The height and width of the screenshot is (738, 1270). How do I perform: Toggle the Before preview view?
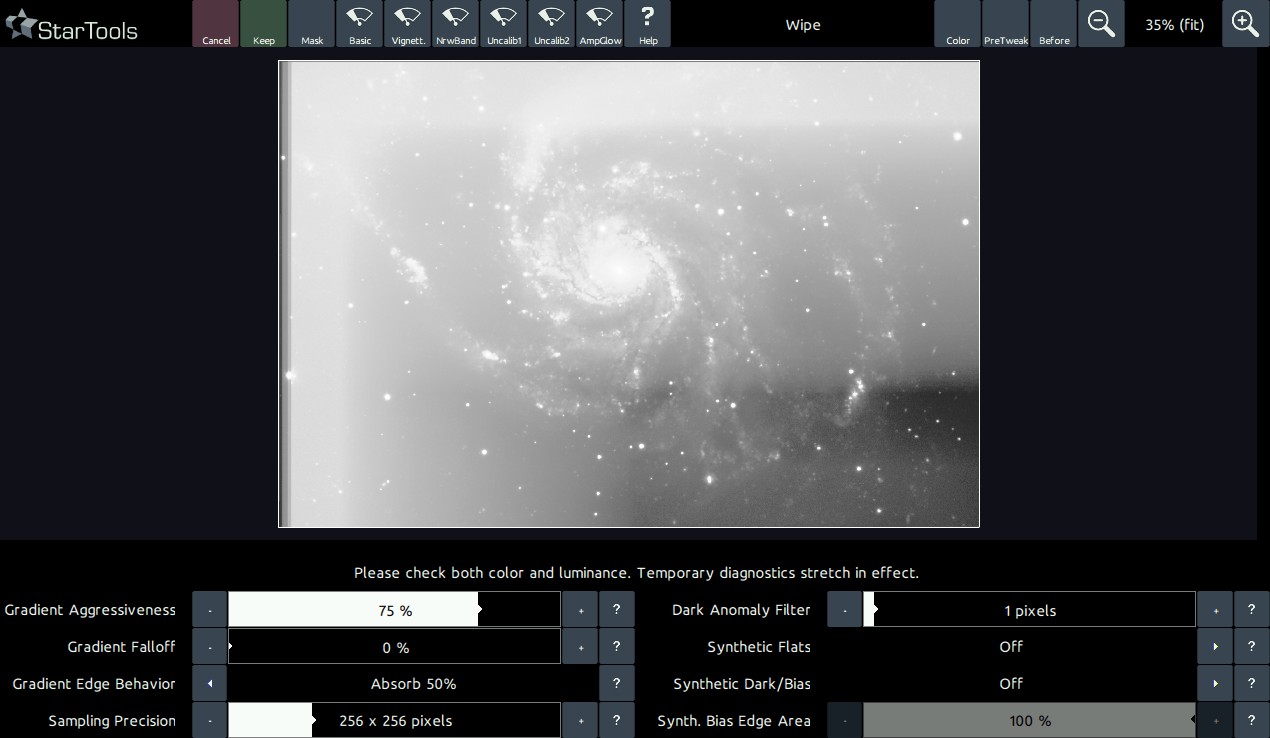point(1054,24)
